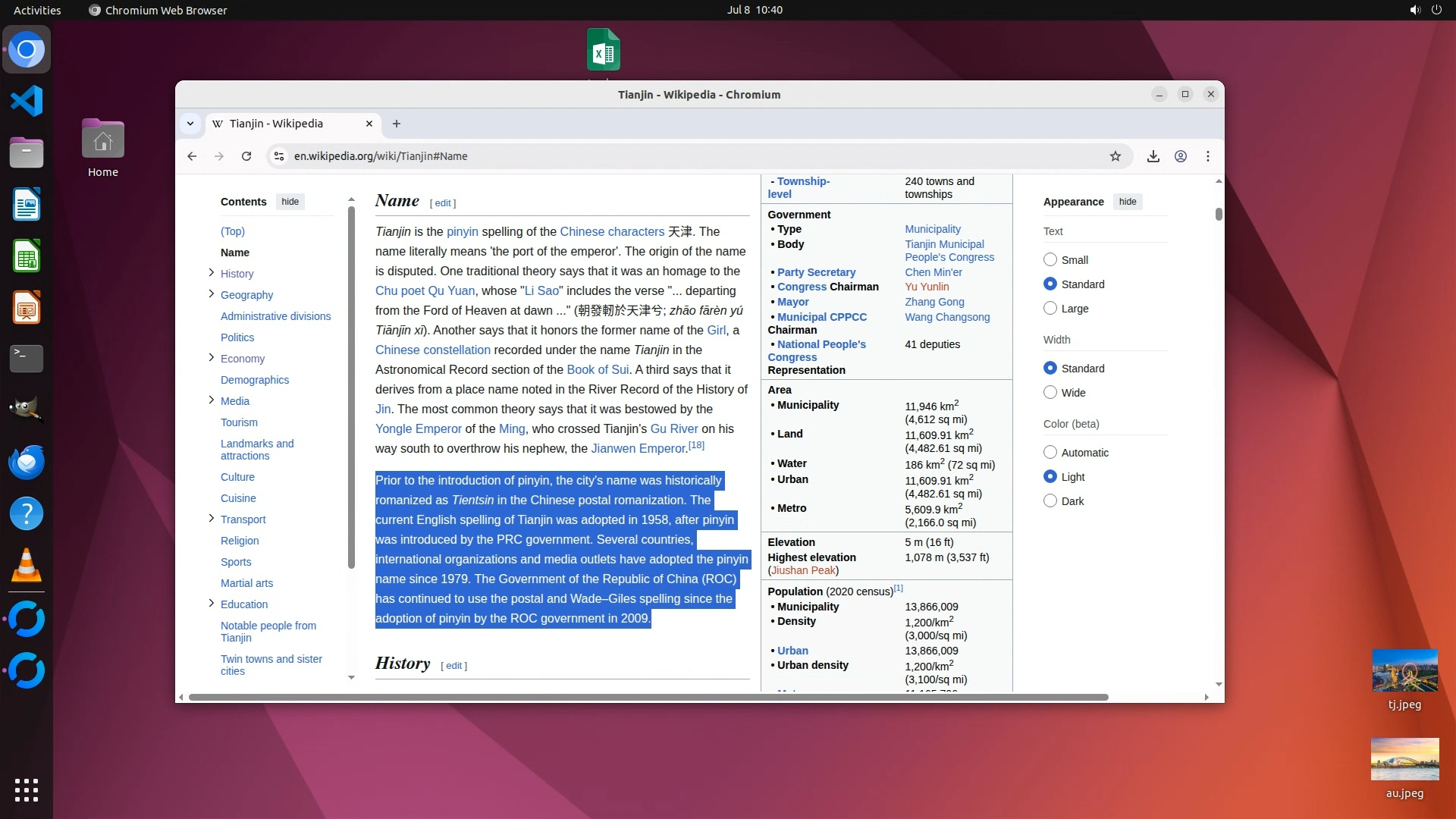Bookmark this page with star icon
The image size is (1456, 819).
[1115, 156]
